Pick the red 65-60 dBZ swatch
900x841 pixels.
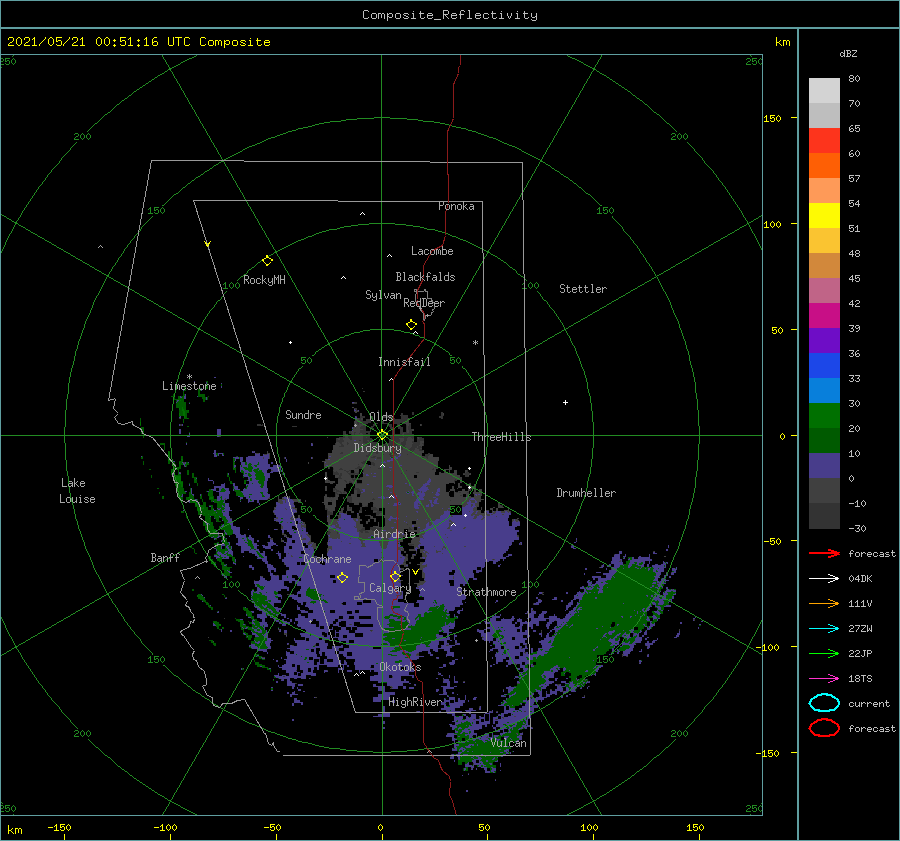[x=824, y=140]
